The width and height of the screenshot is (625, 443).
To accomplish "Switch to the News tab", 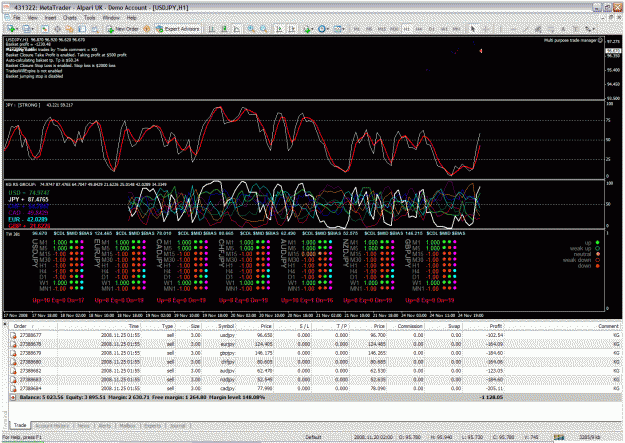I will [x=84, y=426].
